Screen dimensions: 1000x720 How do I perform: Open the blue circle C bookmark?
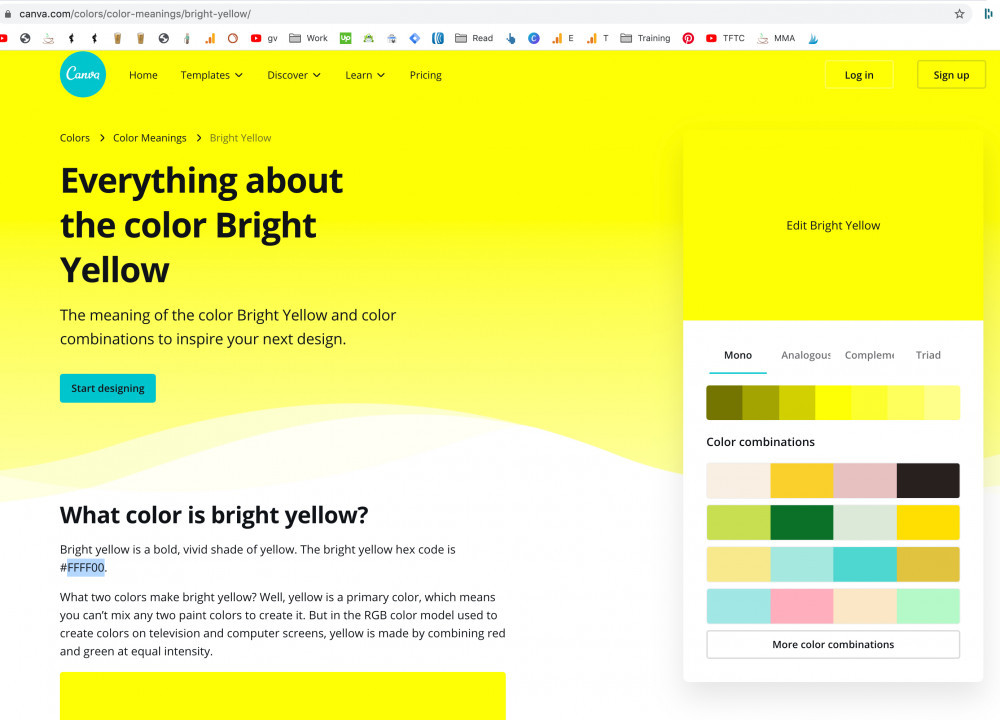534,38
